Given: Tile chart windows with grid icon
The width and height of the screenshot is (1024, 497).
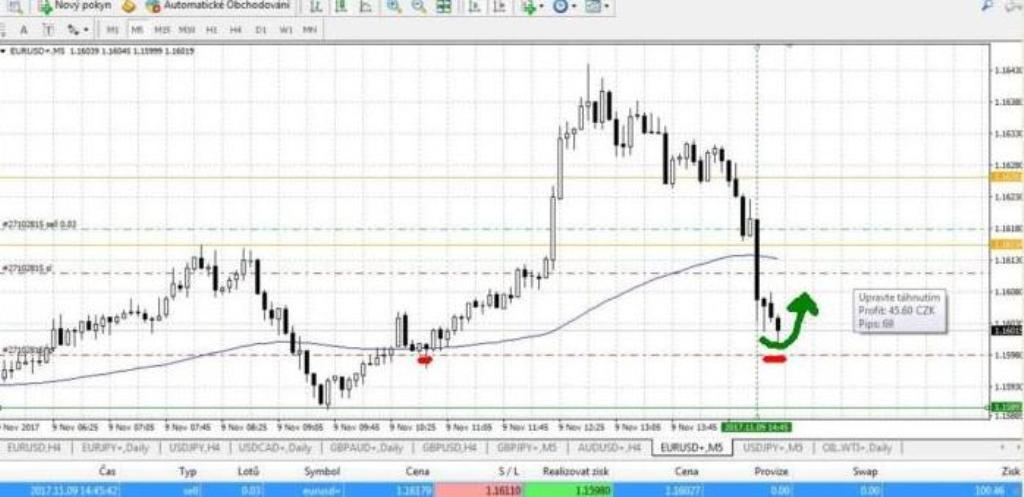Looking at the screenshot, I should pos(443,7).
